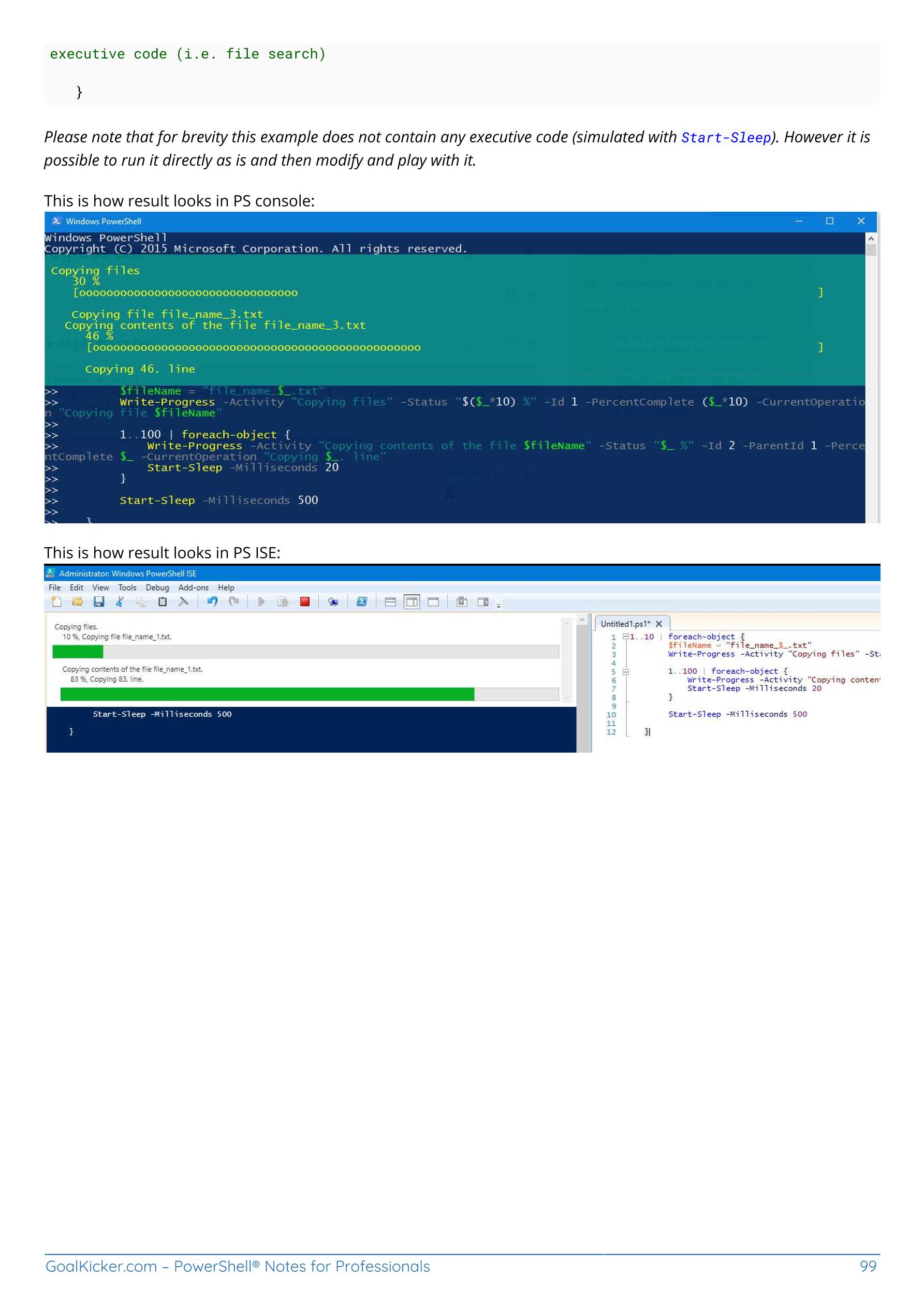Close the Windows PowerShell console window

[x=861, y=221]
